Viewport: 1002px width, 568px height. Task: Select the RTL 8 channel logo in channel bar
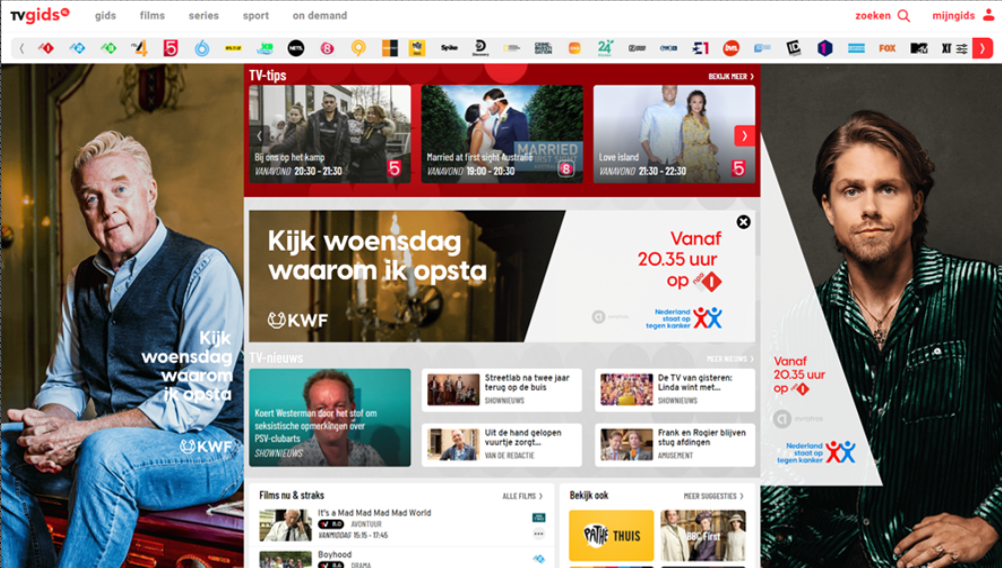(x=327, y=48)
